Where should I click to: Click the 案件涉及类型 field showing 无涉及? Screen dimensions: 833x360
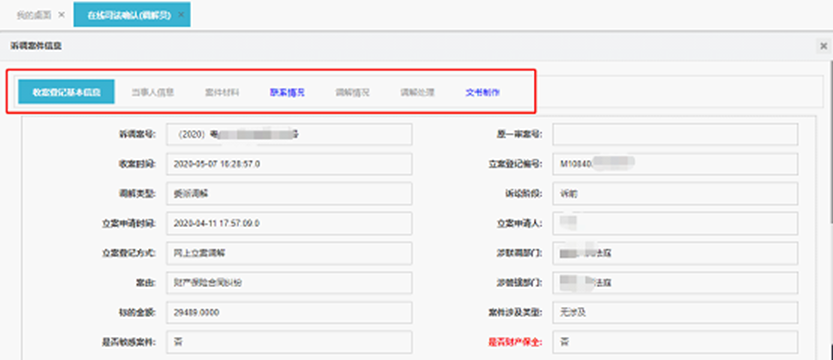(675, 313)
